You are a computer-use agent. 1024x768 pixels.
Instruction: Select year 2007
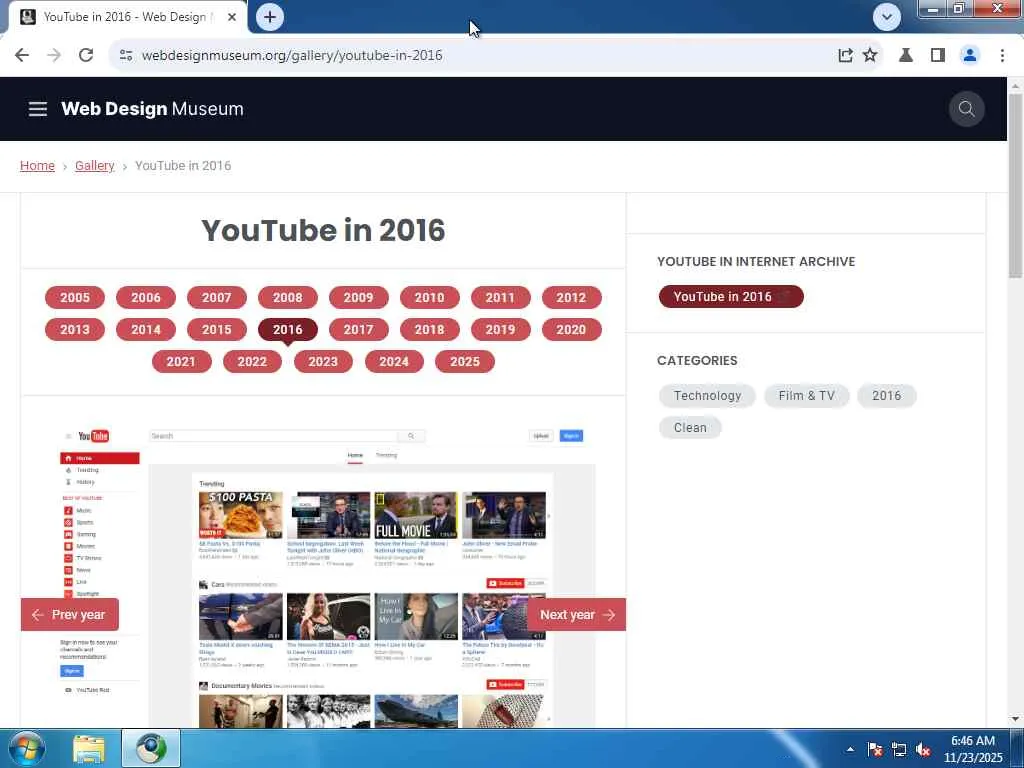pos(217,298)
